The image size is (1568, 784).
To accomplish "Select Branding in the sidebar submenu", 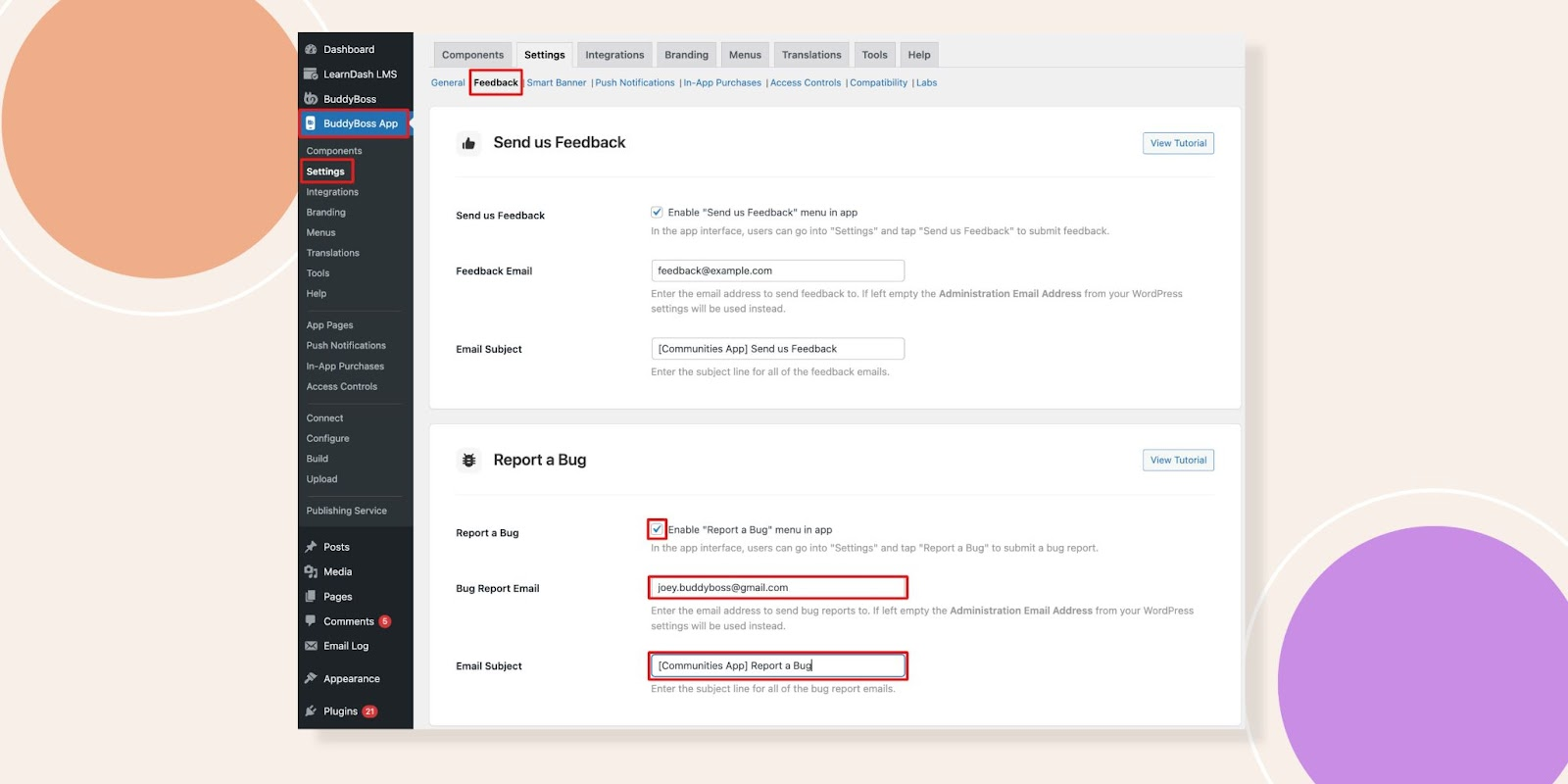I will click(326, 212).
